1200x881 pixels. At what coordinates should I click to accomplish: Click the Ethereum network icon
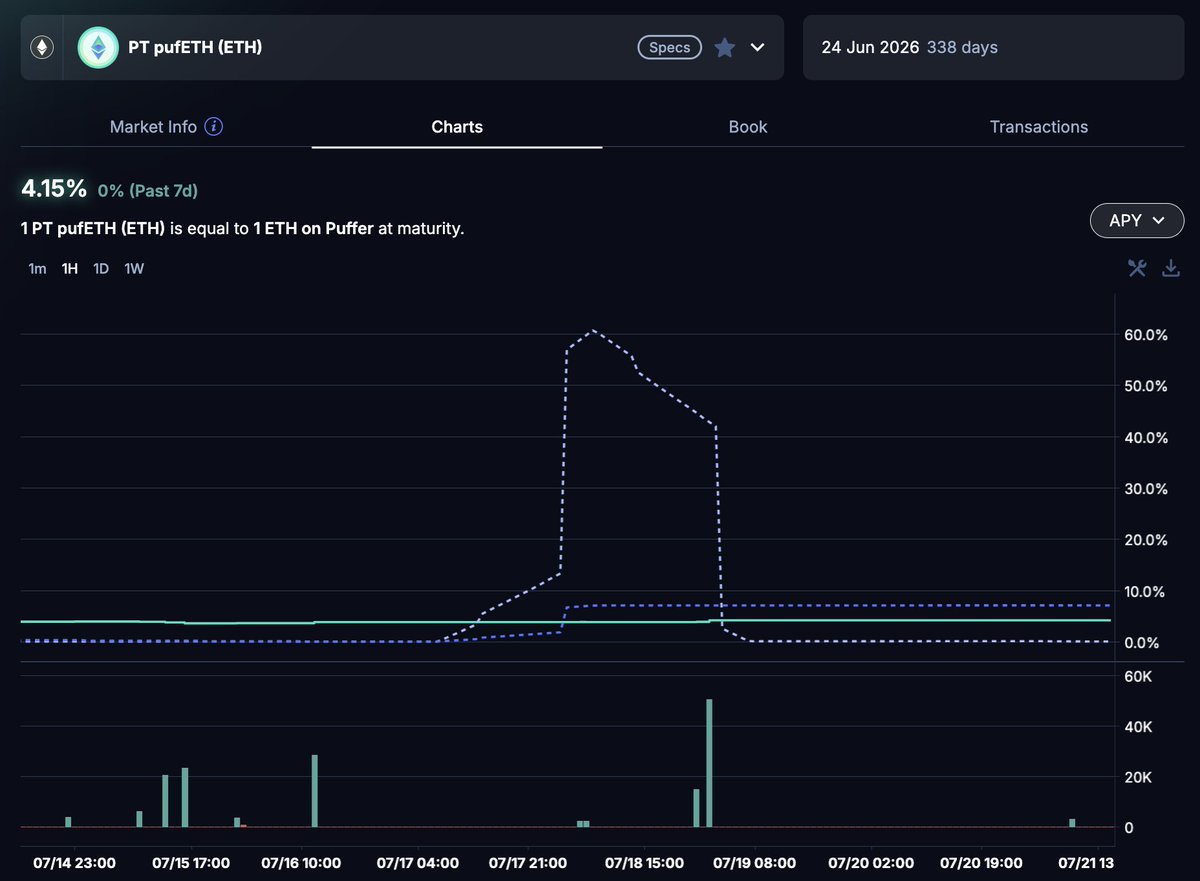click(x=42, y=47)
